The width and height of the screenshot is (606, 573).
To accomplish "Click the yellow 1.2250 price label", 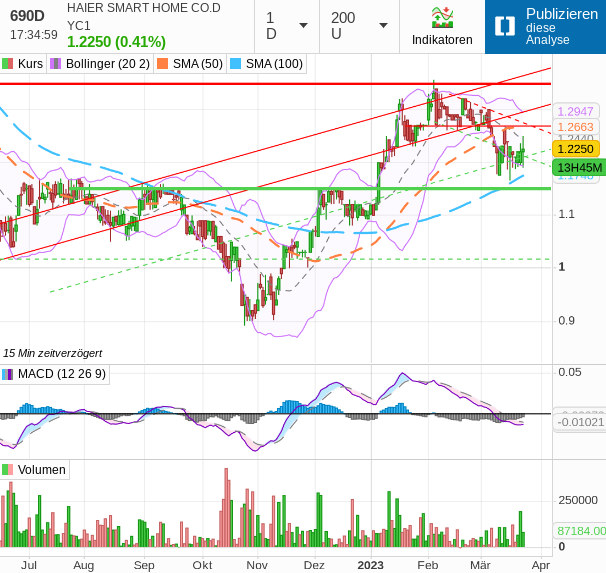I will (576, 149).
